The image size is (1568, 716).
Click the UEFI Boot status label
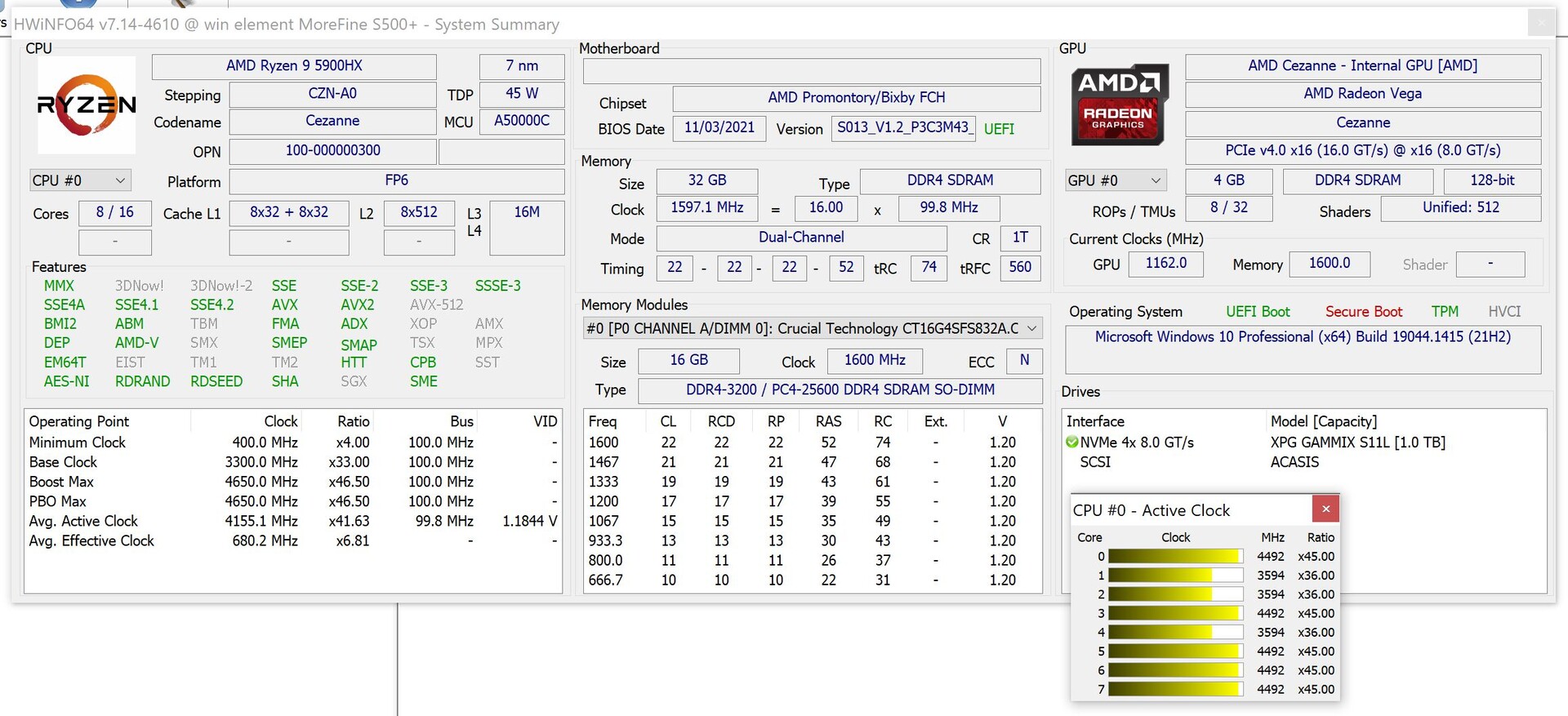(1258, 312)
